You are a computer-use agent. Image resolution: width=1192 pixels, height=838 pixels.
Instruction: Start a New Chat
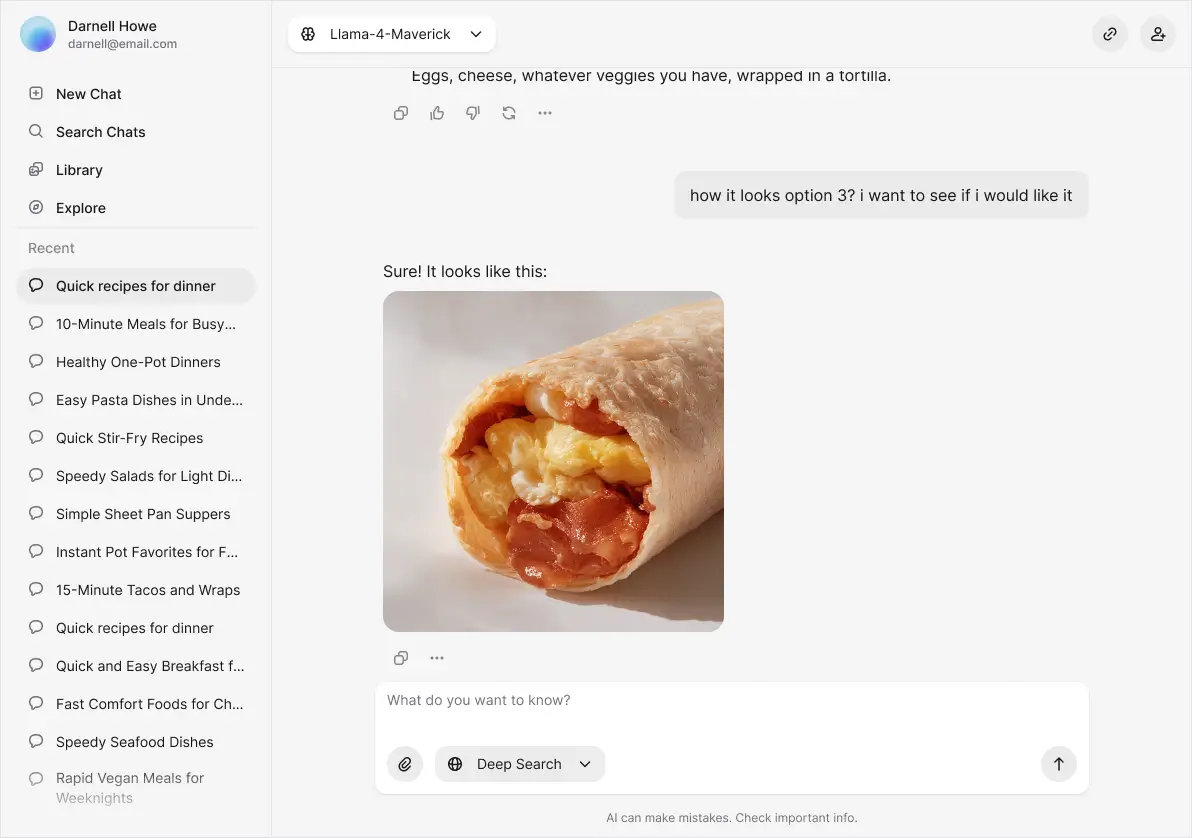pos(86,93)
